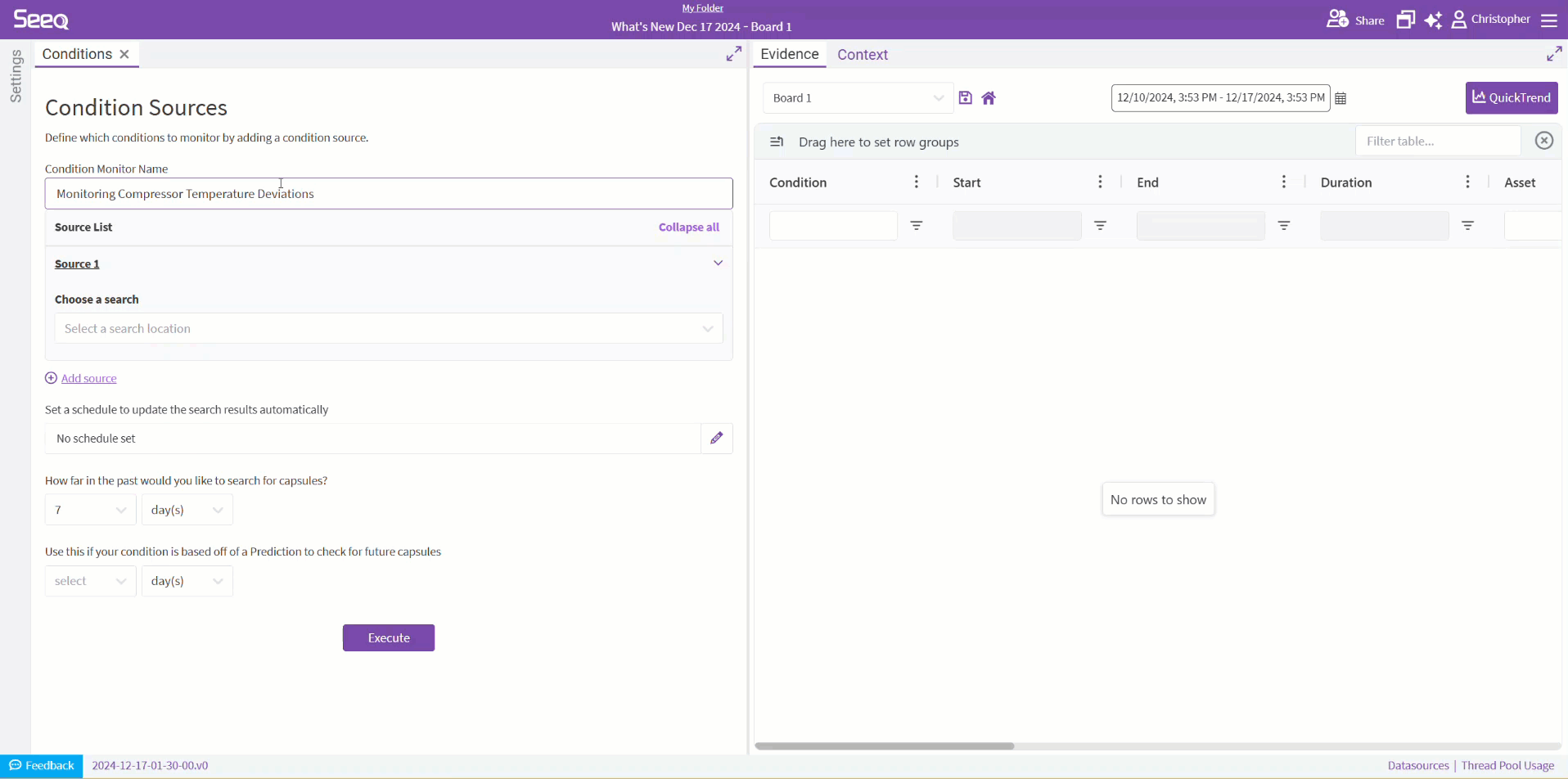Click the pencil icon to edit schedule
Viewport: 1568px width, 779px height.
tap(716, 439)
